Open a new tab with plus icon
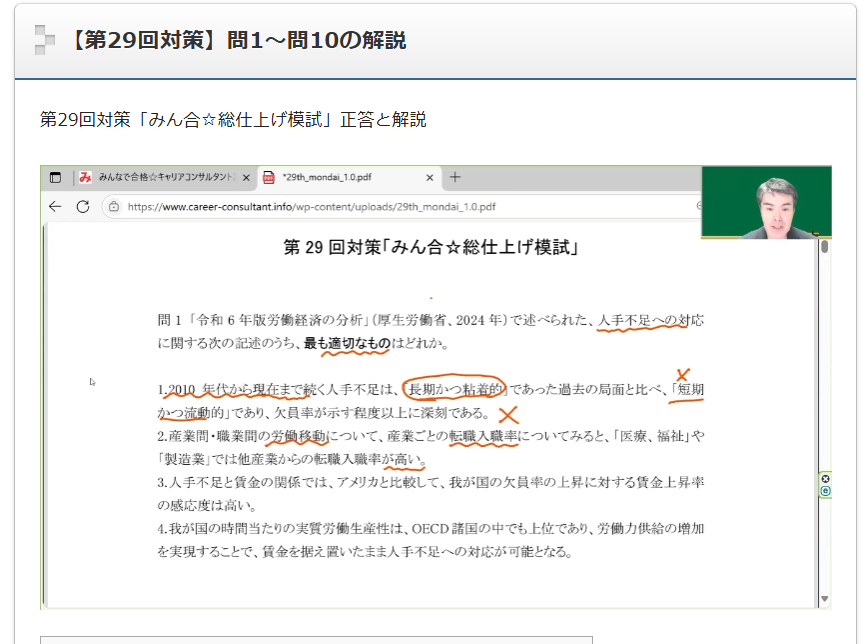 tap(455, 177)
